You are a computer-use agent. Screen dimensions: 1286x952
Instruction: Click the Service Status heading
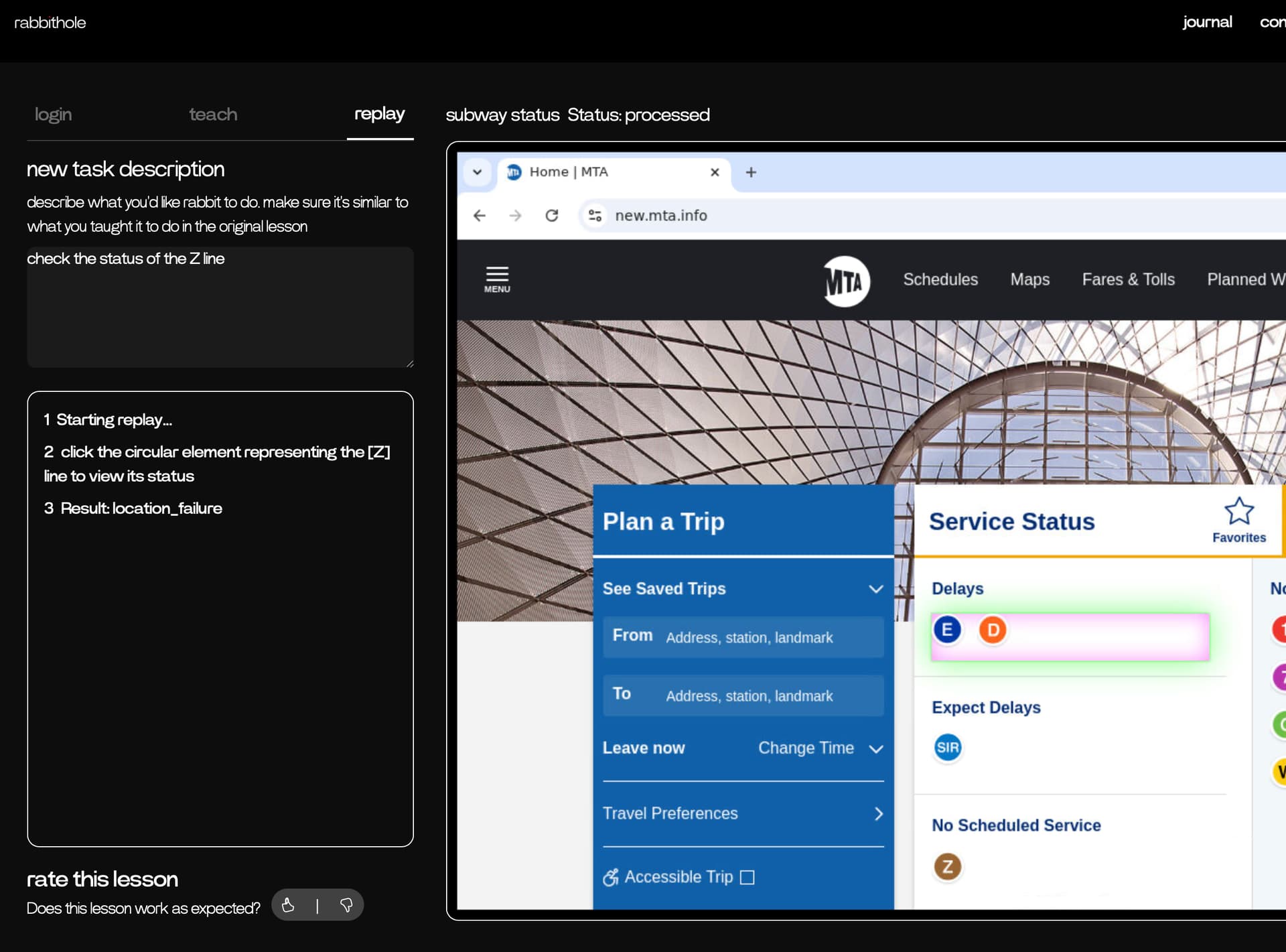click(1011, 521)
